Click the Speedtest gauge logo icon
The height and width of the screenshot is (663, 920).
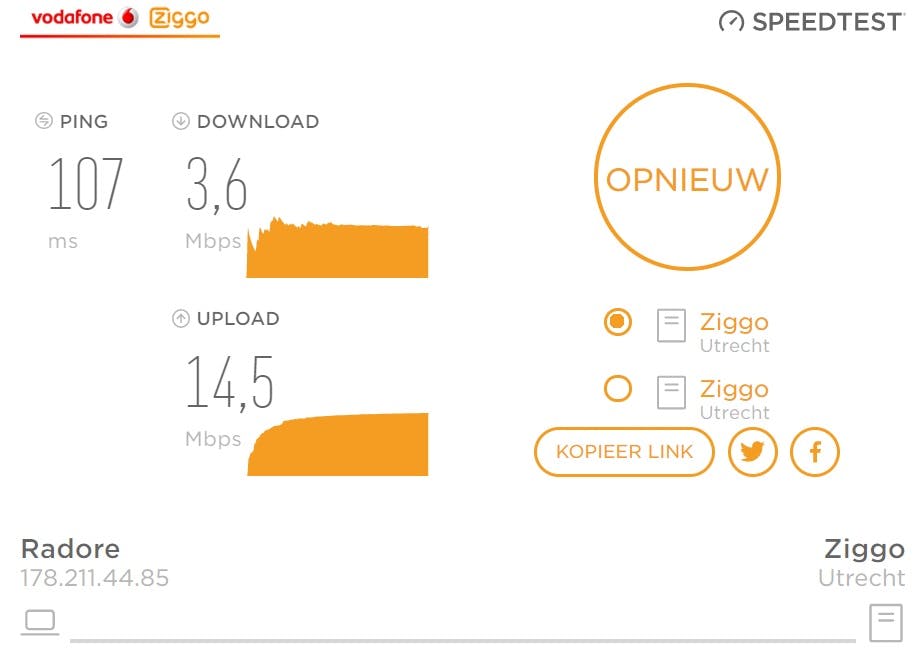click(731, 21)
